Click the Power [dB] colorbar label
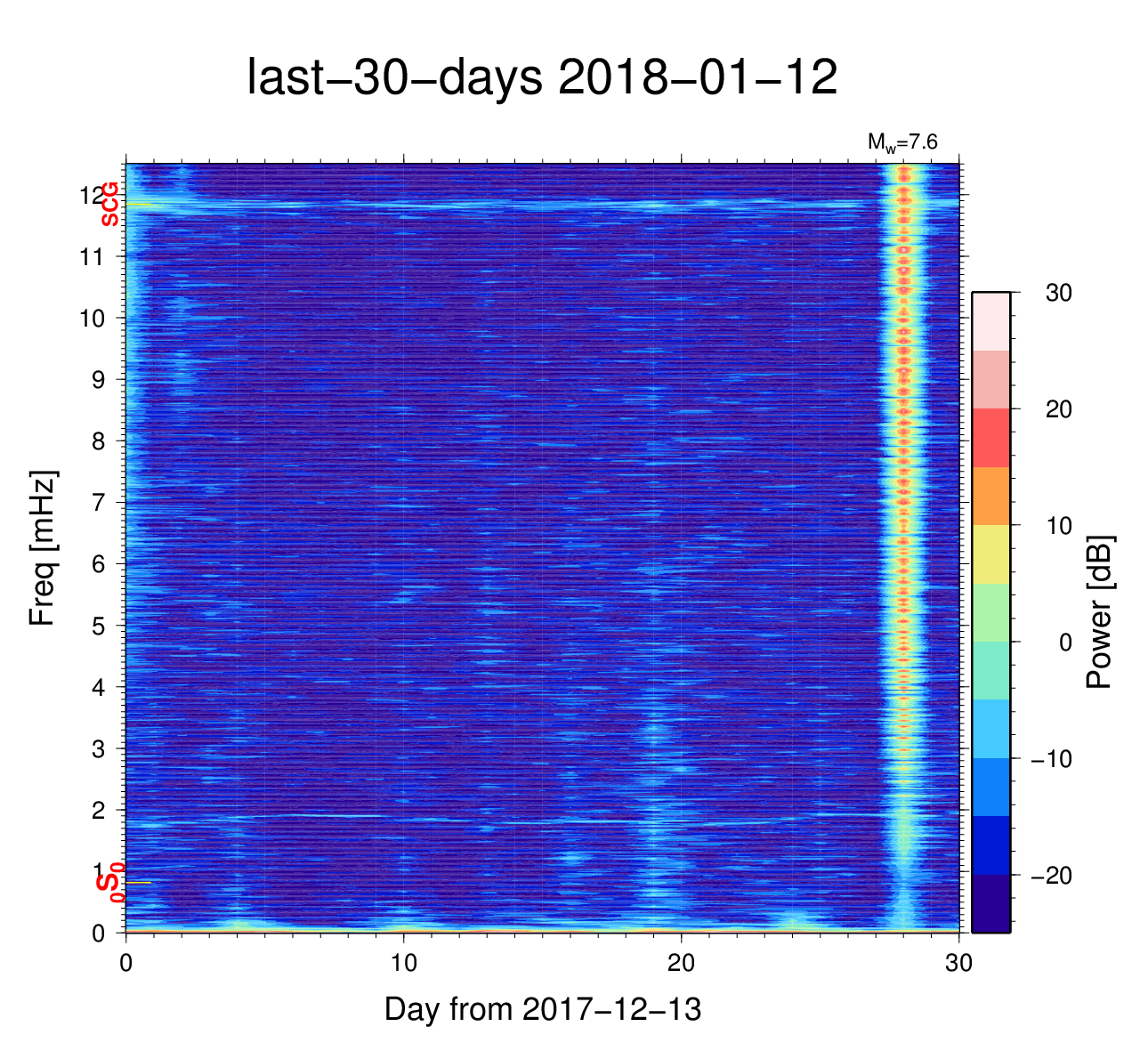The width and height of the screenshot is (1148, 1059). point(1100,612)
